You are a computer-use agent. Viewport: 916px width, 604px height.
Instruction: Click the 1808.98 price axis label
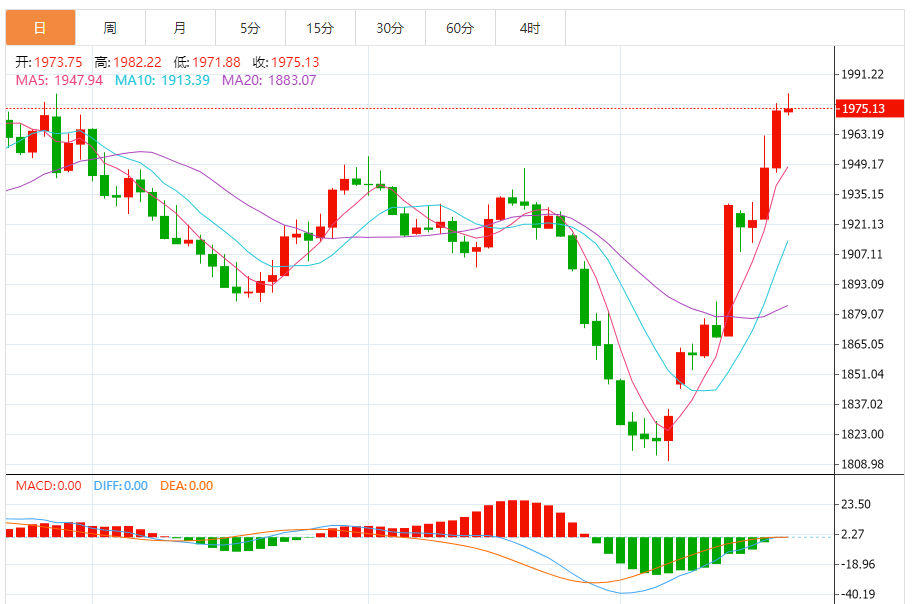(x=862, y=464)
